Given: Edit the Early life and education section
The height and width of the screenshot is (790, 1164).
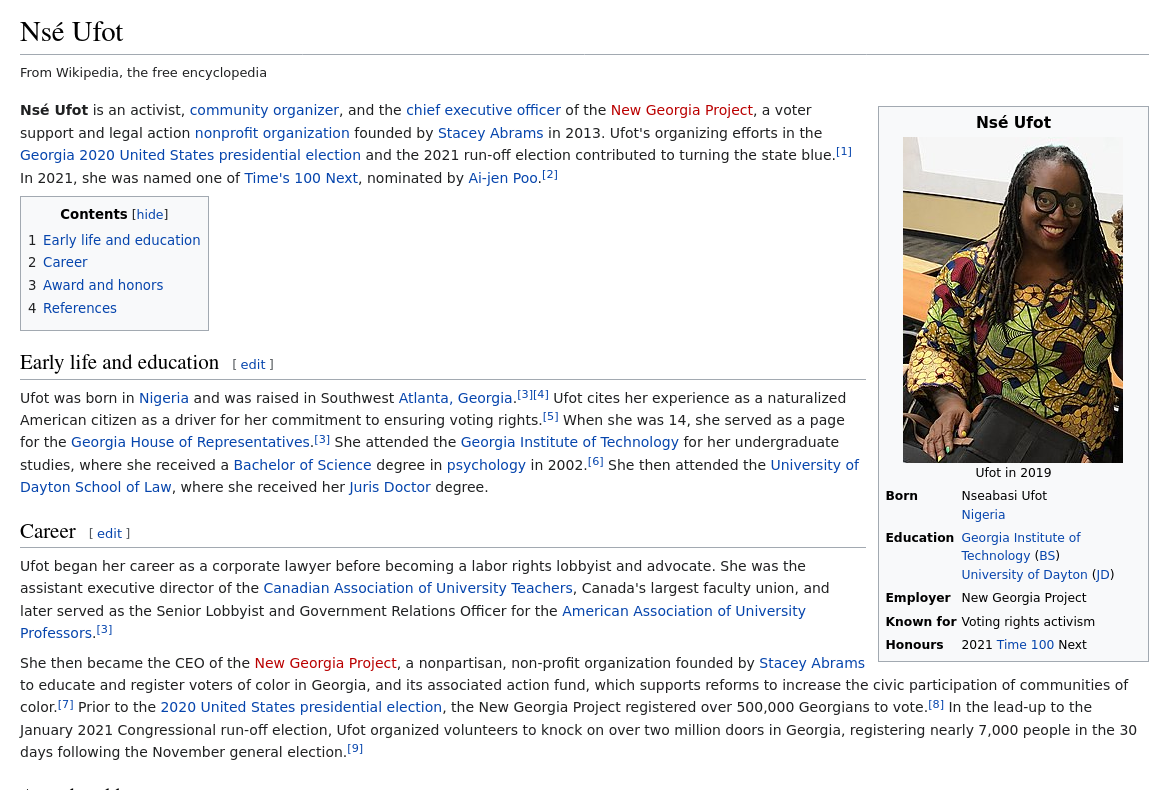Looking at the screenshot, I should point(252,365).
